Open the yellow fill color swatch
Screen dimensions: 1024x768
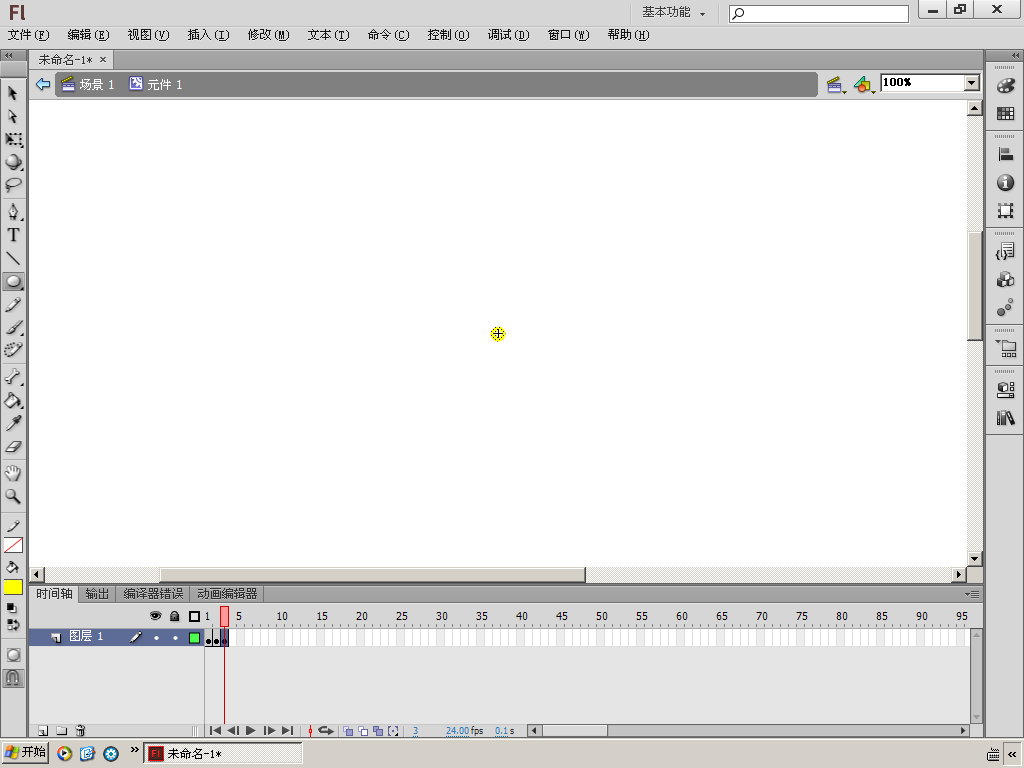(x=13, y=587)
